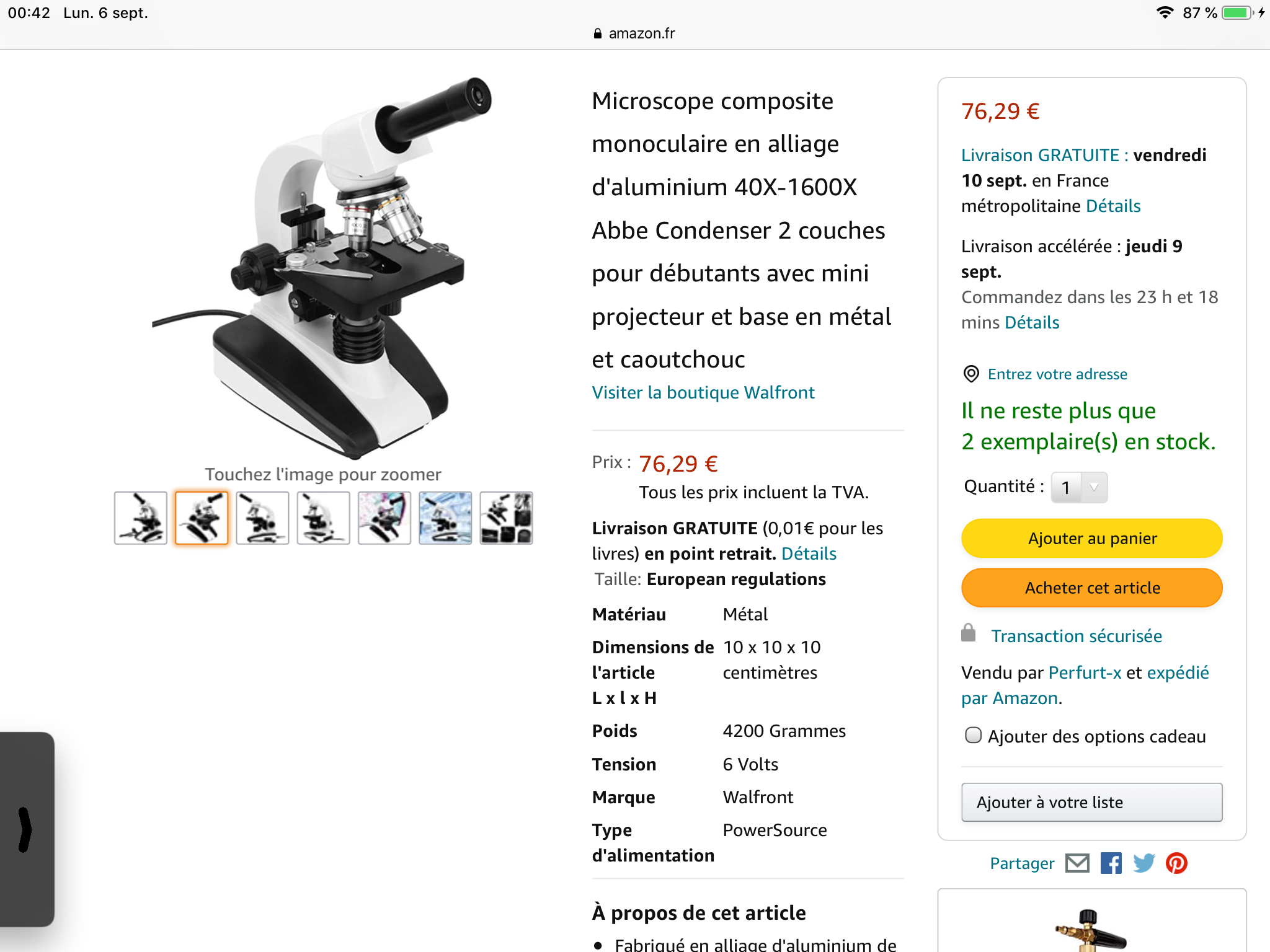Share product on Pinterest icon

(x=1176, y=863)
